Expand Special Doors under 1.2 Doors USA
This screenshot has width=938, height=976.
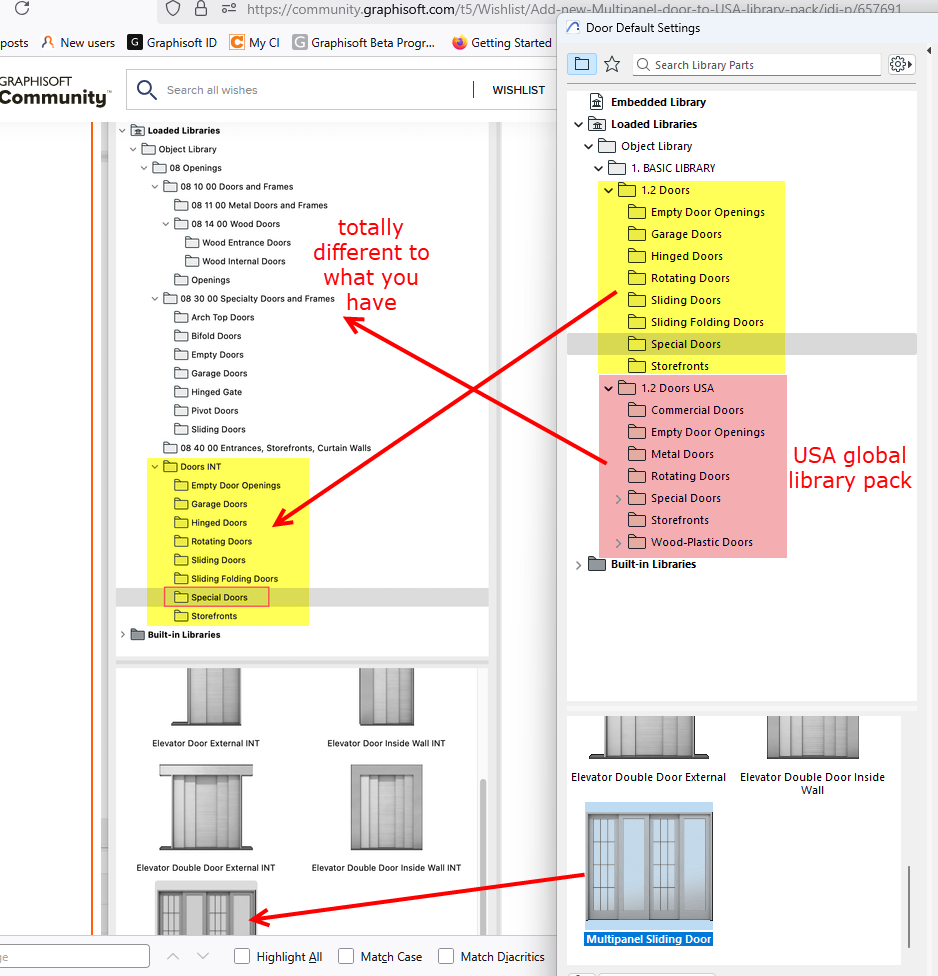click(x=618, y=499)
